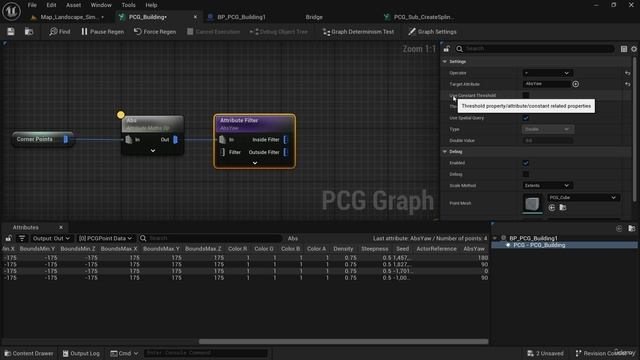Select PCG - PCG_Building tree row
640x360 pixels.
point(564,245)
